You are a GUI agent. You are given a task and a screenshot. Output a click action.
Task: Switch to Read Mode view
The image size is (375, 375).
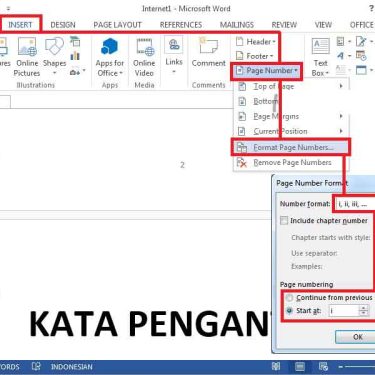point(276,367)
